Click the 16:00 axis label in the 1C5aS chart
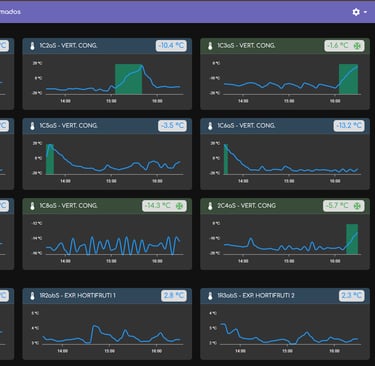The height and width of the screenshot is (366, 375). 157,181
